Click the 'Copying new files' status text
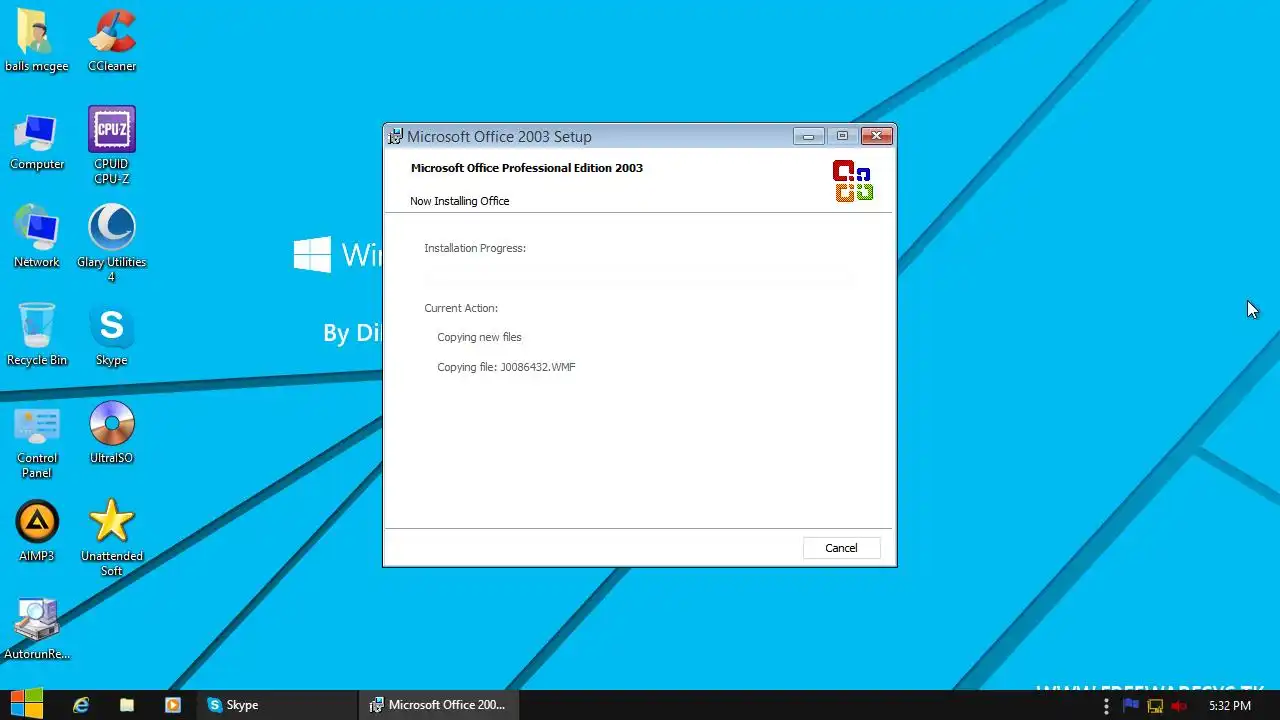 tap(479, 337)
